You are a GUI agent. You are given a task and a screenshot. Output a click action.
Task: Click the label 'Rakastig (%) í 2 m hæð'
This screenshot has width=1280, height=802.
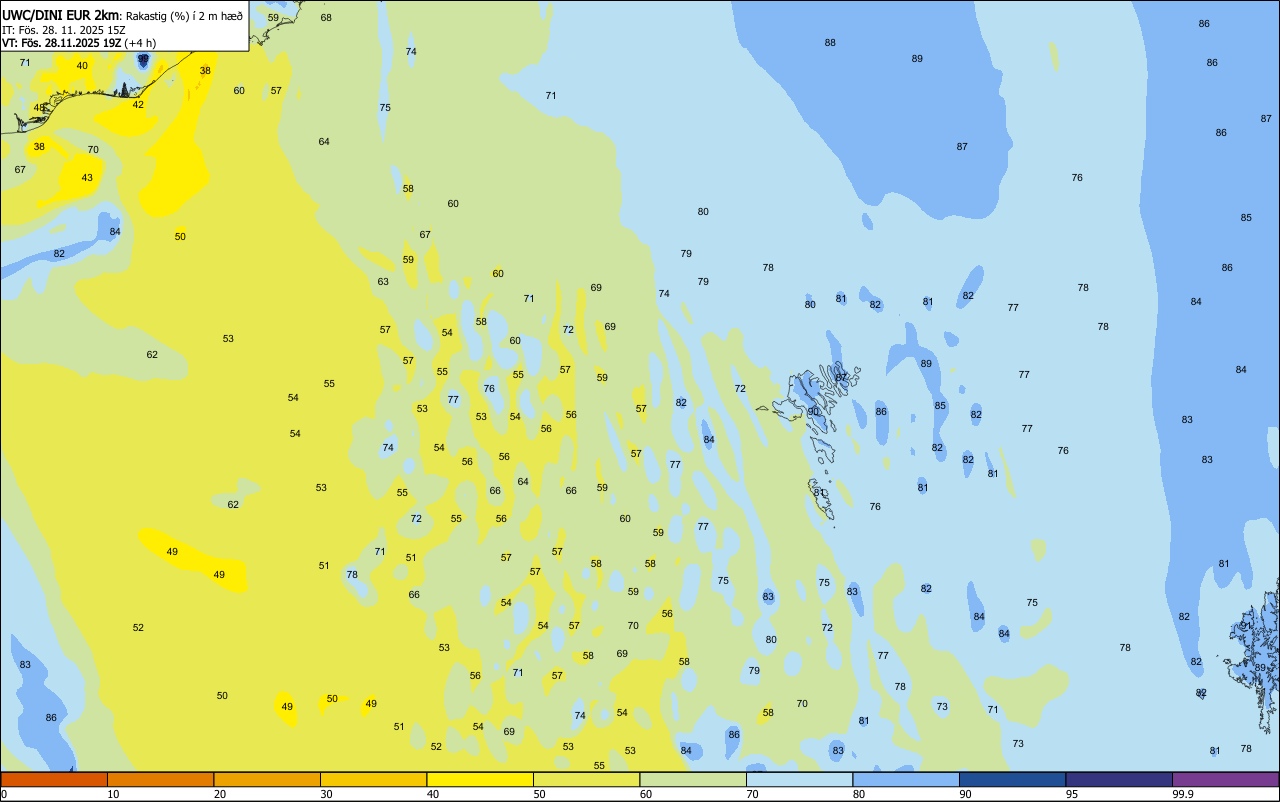click(184, 16)
